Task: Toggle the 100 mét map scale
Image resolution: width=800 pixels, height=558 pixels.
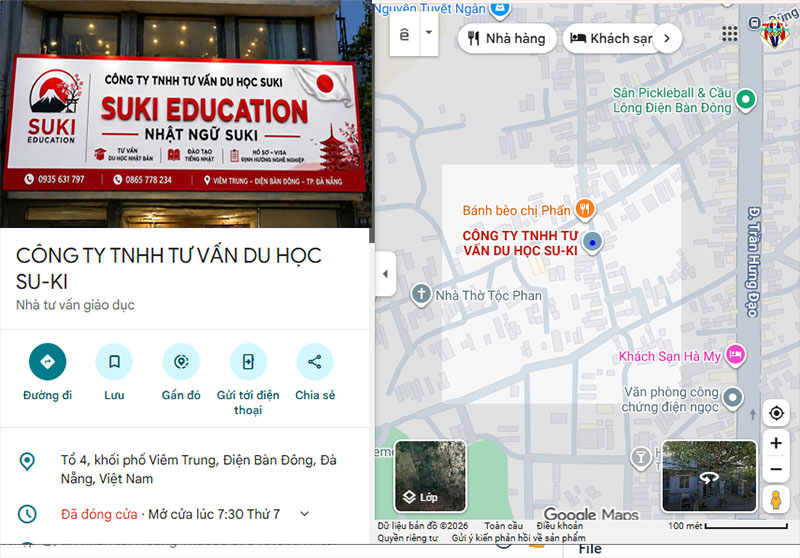Action: click(x=728, y=525)
